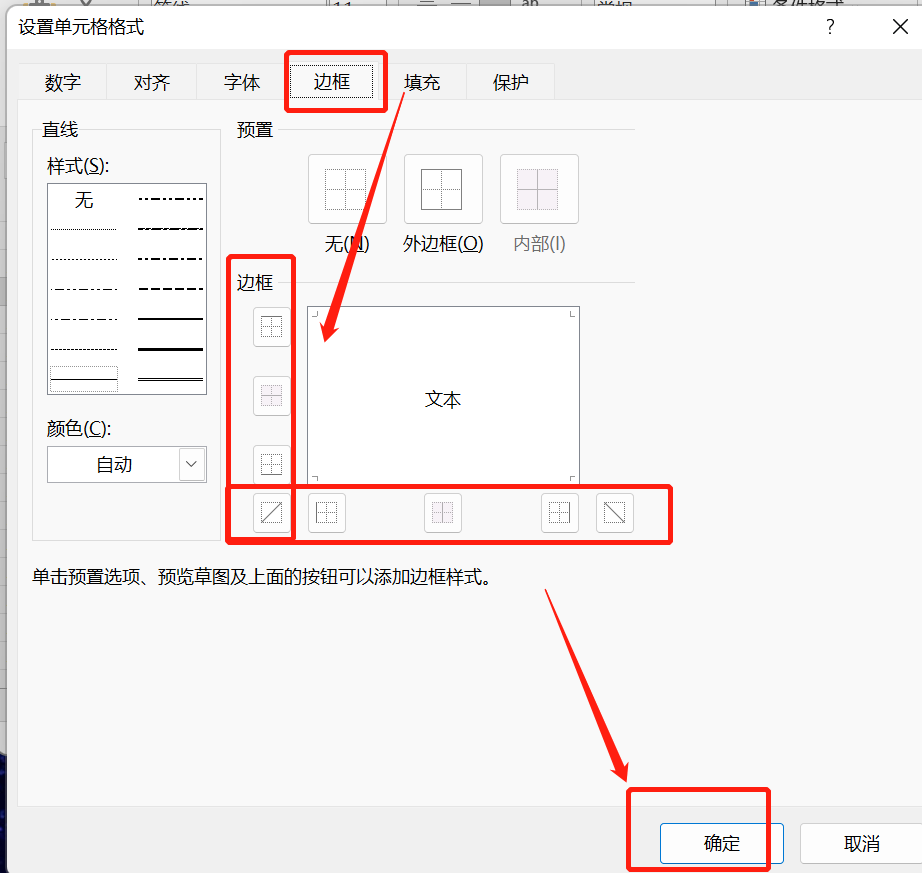Apply the inside horizontal border button
922x873 pixels.
click(272, 396)
